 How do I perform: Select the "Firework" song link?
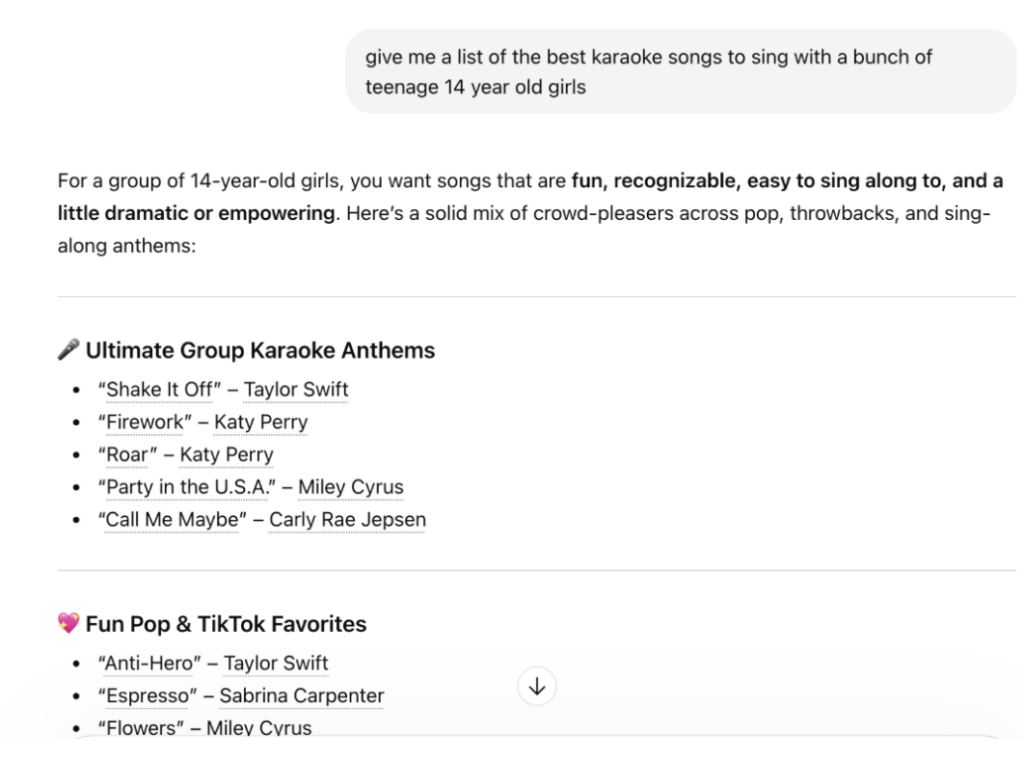coord(144,422)
